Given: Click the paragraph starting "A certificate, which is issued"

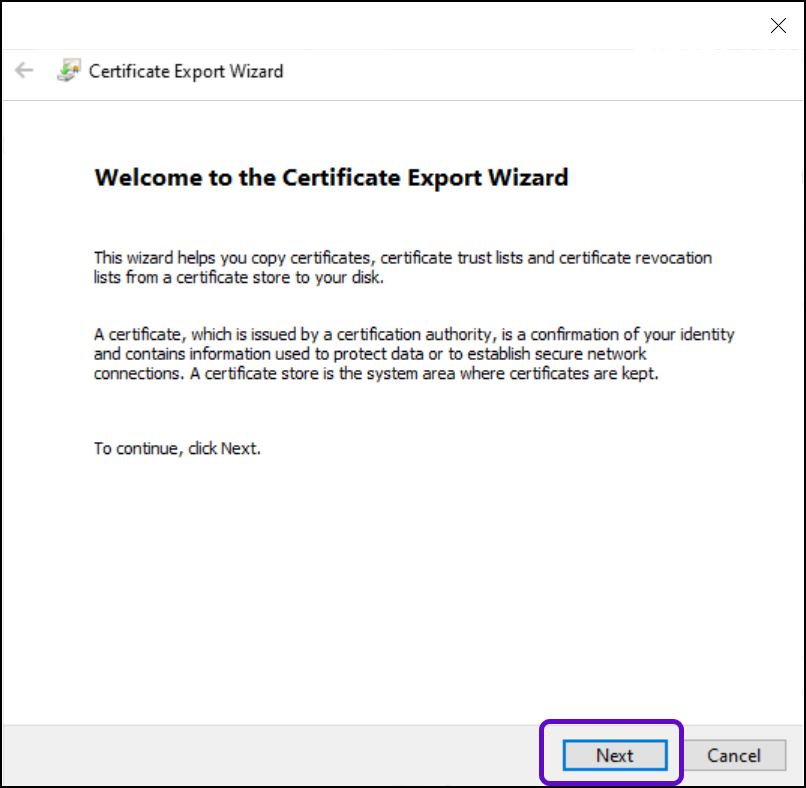Looking at the screenshot, I should pyautogui.click(x=414, y=354).
